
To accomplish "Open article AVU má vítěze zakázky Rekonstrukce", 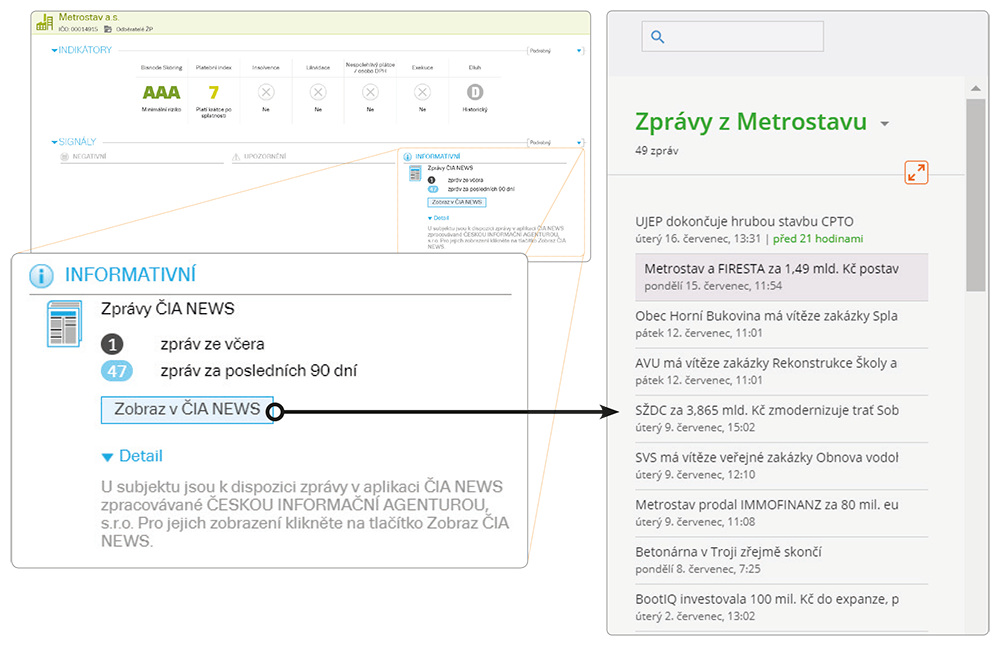I will pyautogui.click(x=781, y=371).
